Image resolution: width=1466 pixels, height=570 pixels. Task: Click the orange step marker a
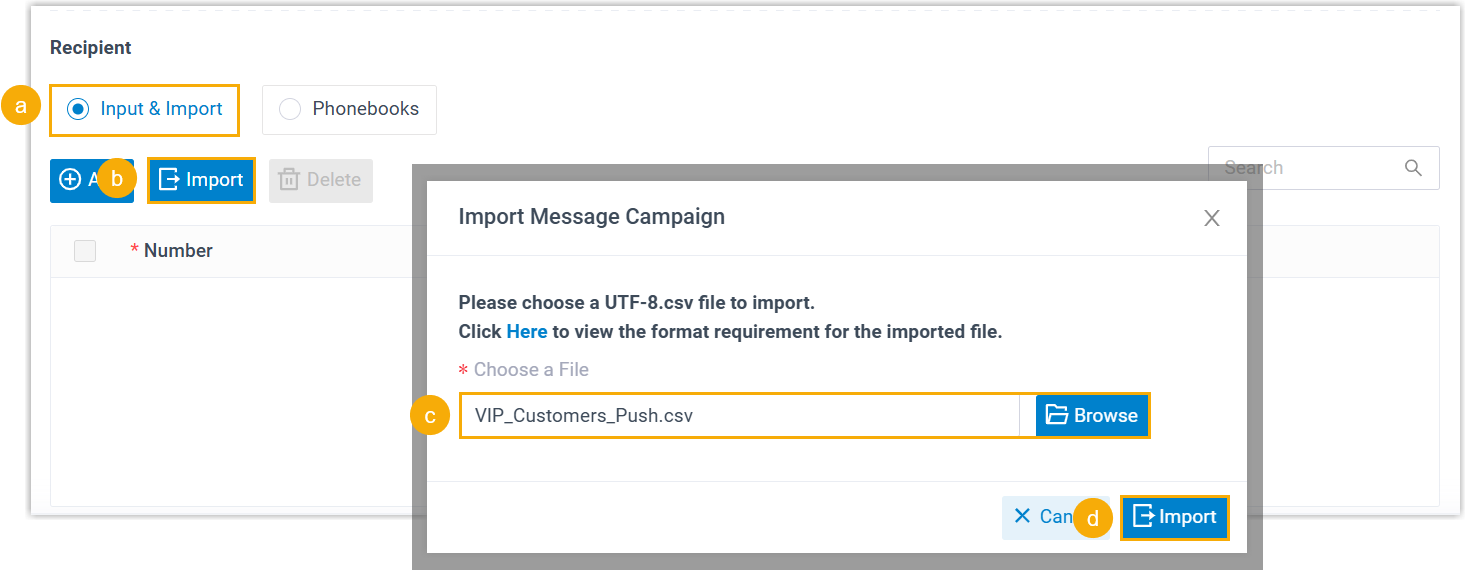[21, 107]
